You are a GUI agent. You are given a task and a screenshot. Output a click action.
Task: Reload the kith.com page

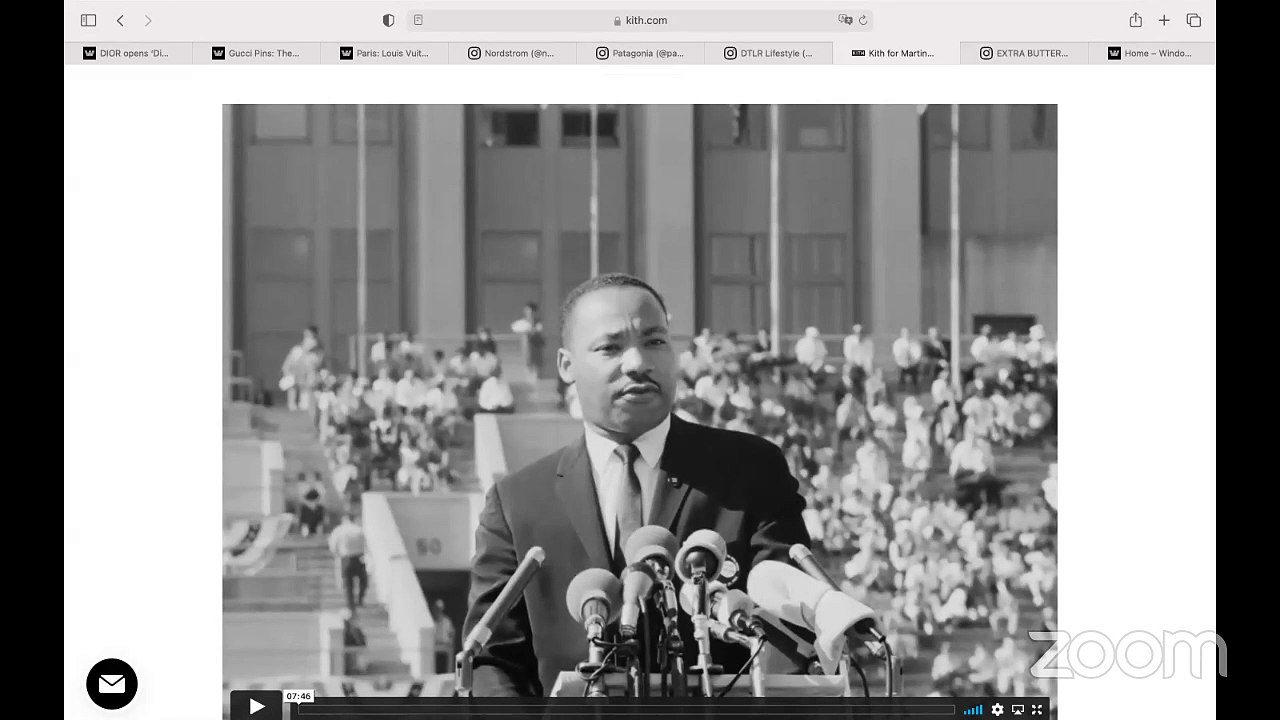coord(863,20)
